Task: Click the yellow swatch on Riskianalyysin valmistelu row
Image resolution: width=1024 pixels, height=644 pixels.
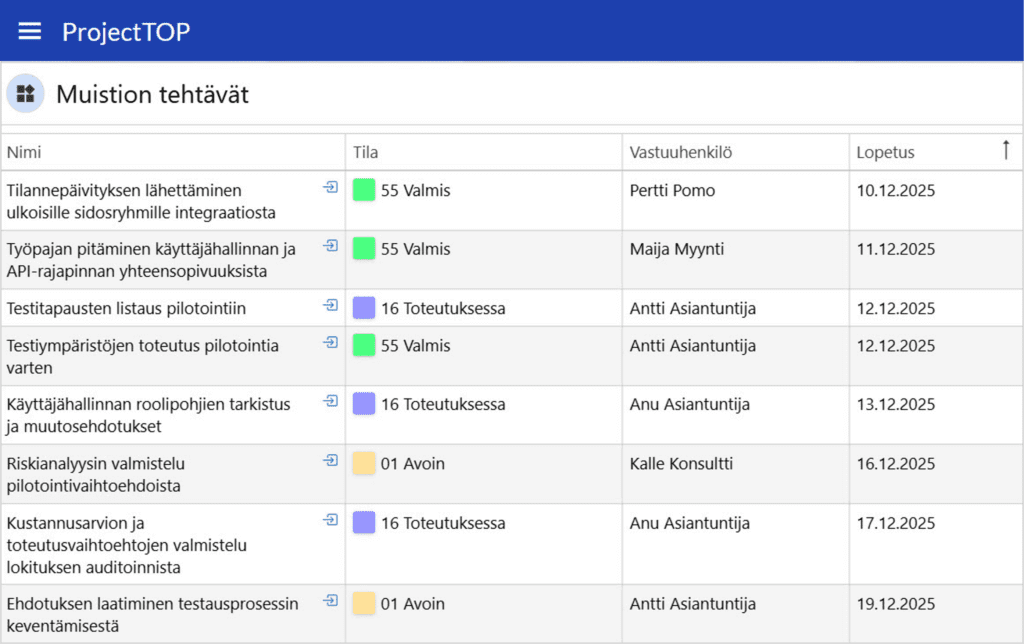Action: 364,463
